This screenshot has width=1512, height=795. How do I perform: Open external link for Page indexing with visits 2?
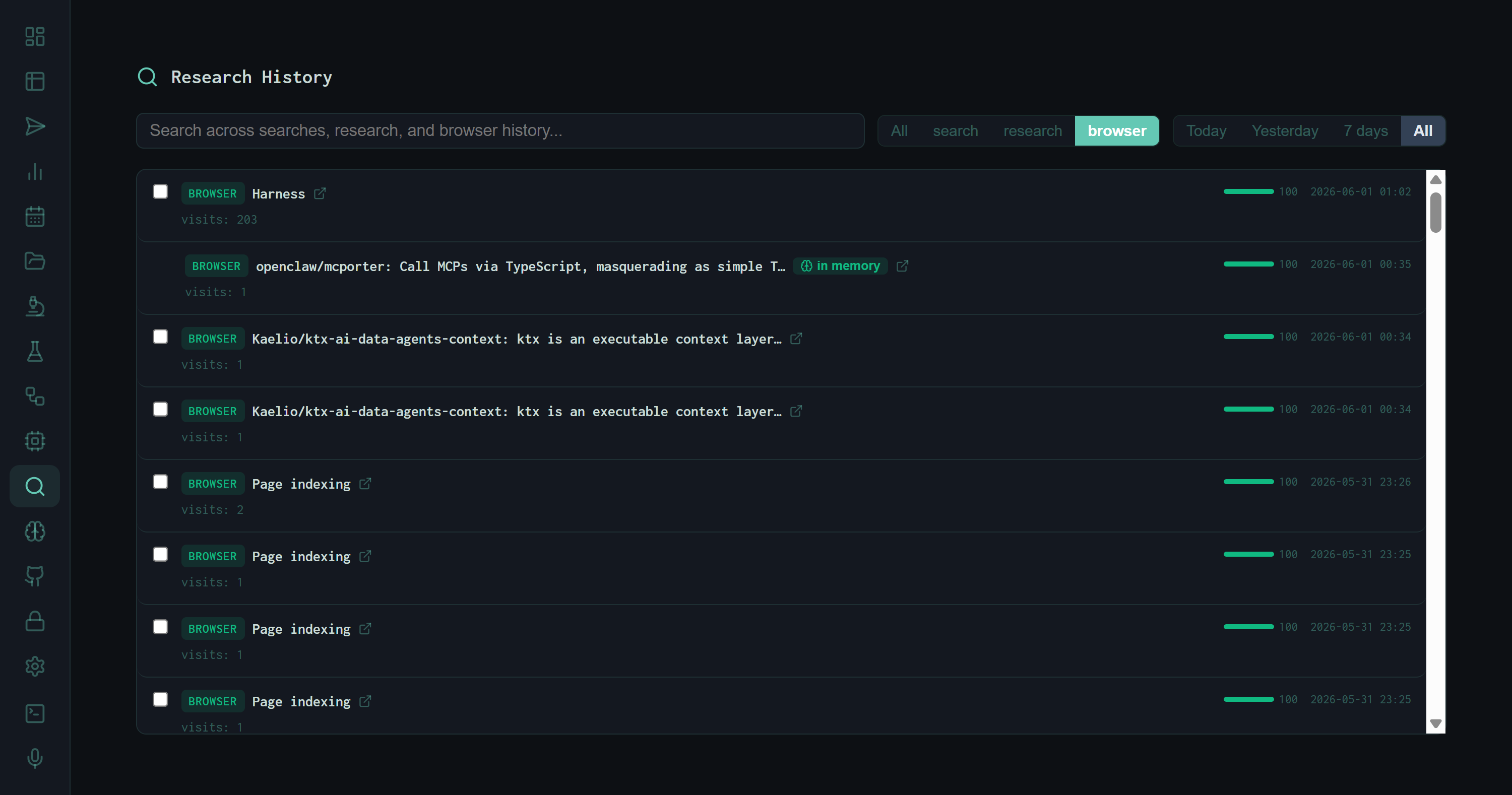[365, 484]
